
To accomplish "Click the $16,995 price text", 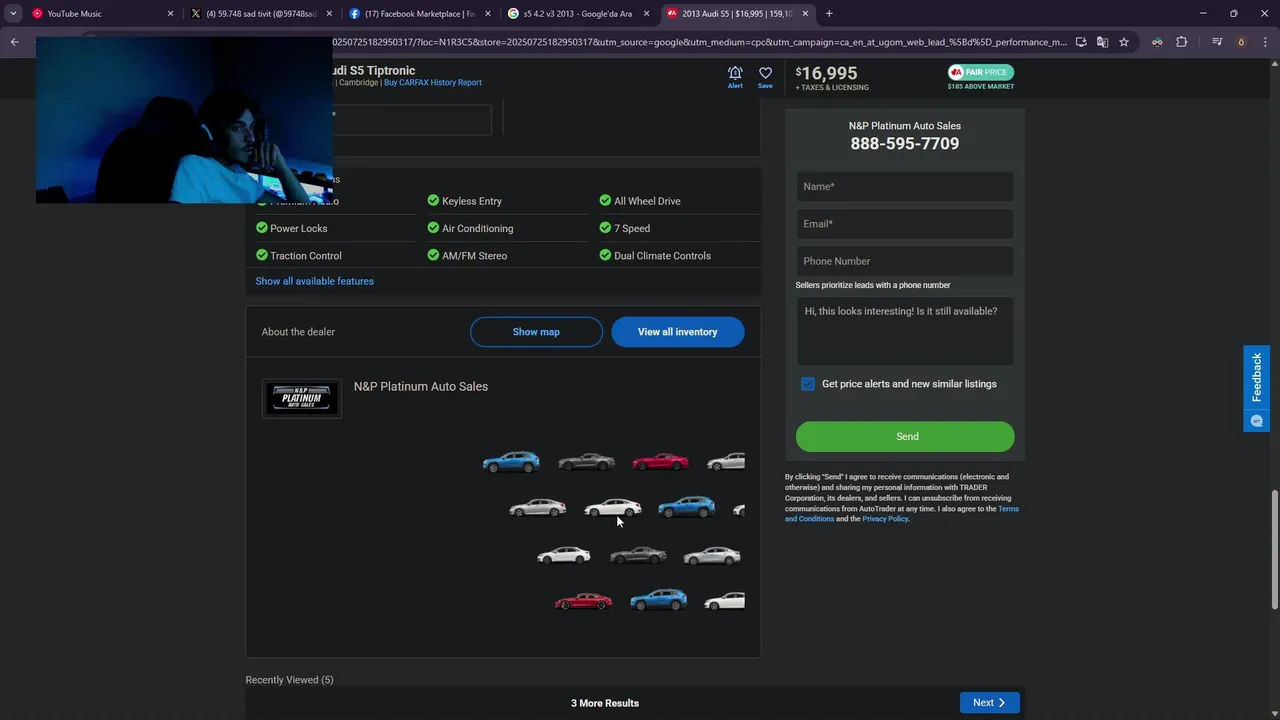I will tap(827, 73).
